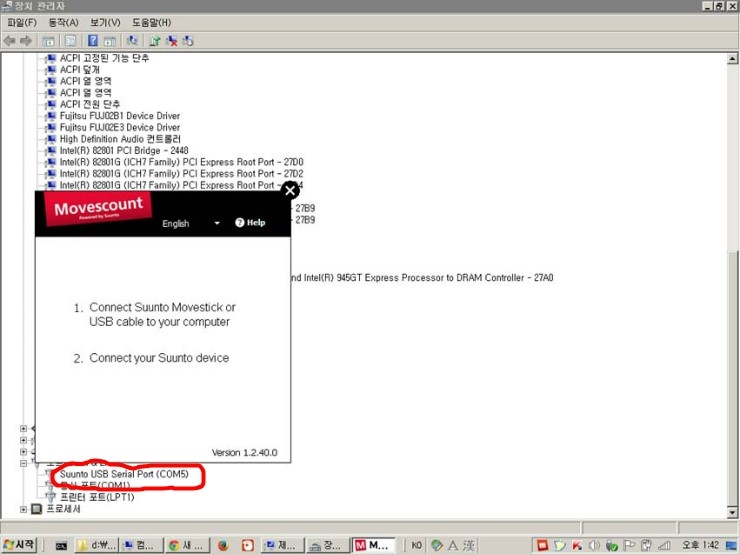This screenshot has height=555, width=740.
Task: Open the 파일(F) menu
Action: click(x=22, y=23)
